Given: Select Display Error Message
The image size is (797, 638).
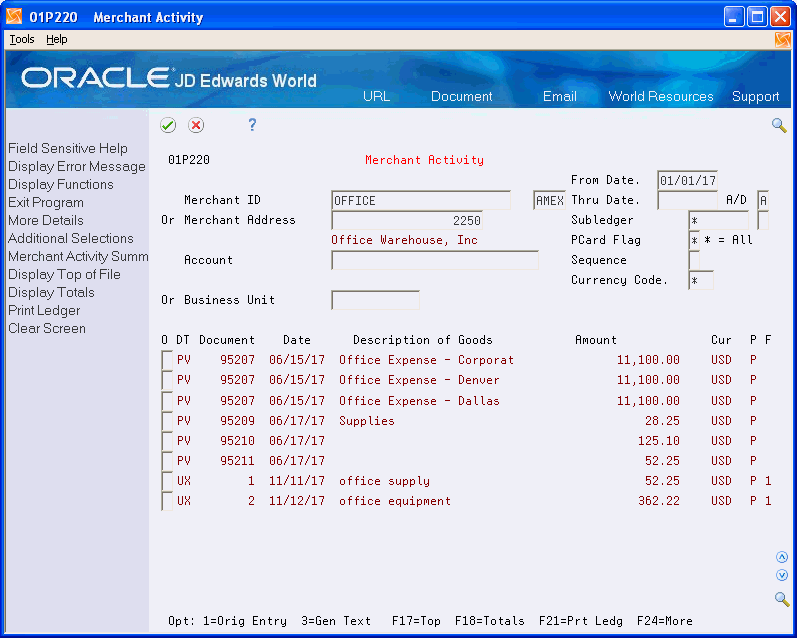Looking at the screenshot, I should 77,167.
